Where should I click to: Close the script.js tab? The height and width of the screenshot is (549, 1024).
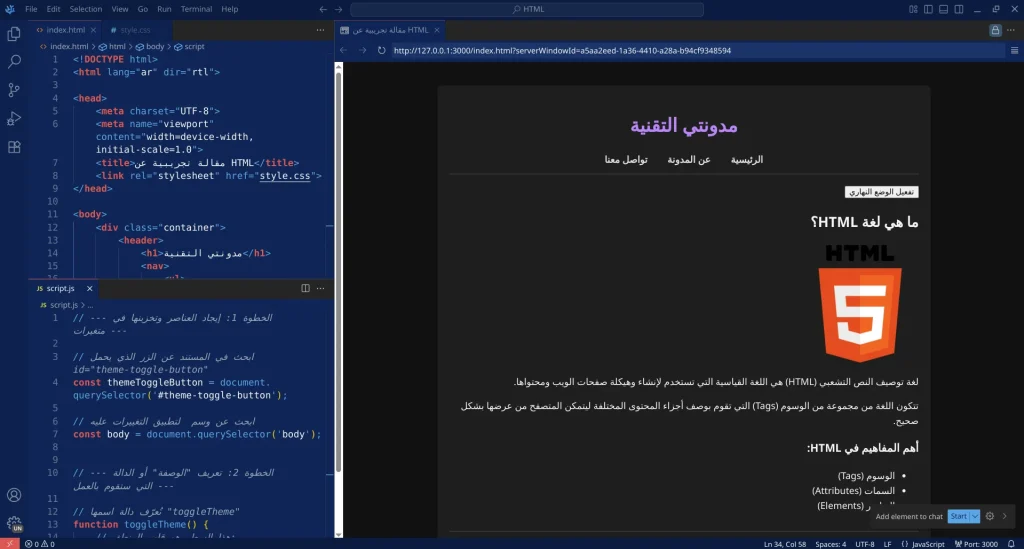tap(89, 289)
